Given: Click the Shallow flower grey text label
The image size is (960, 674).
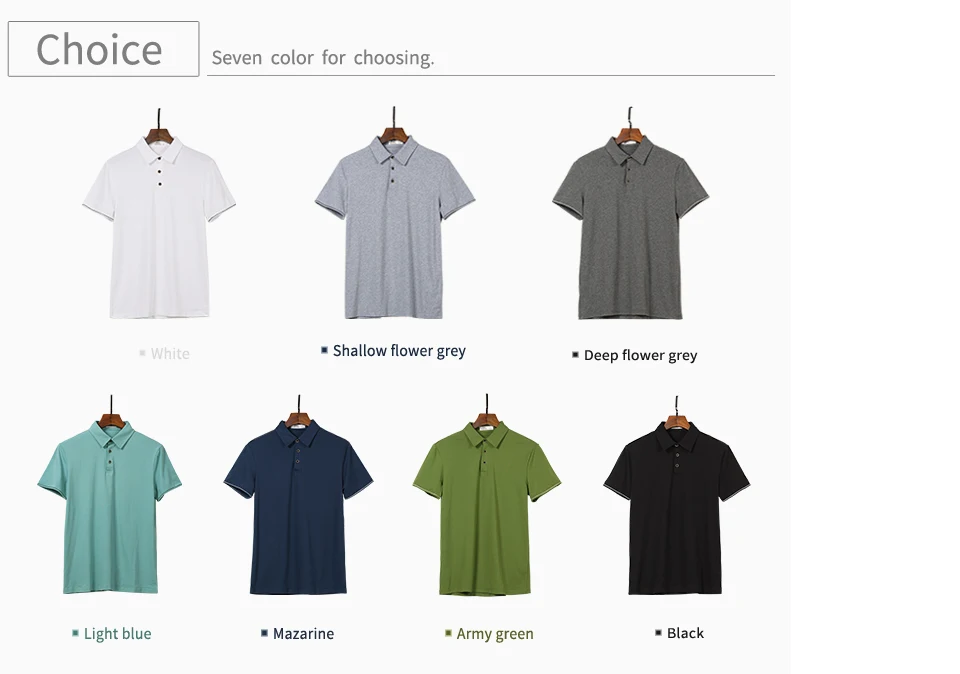Looking at the screenshot, I should coord(399,351).
